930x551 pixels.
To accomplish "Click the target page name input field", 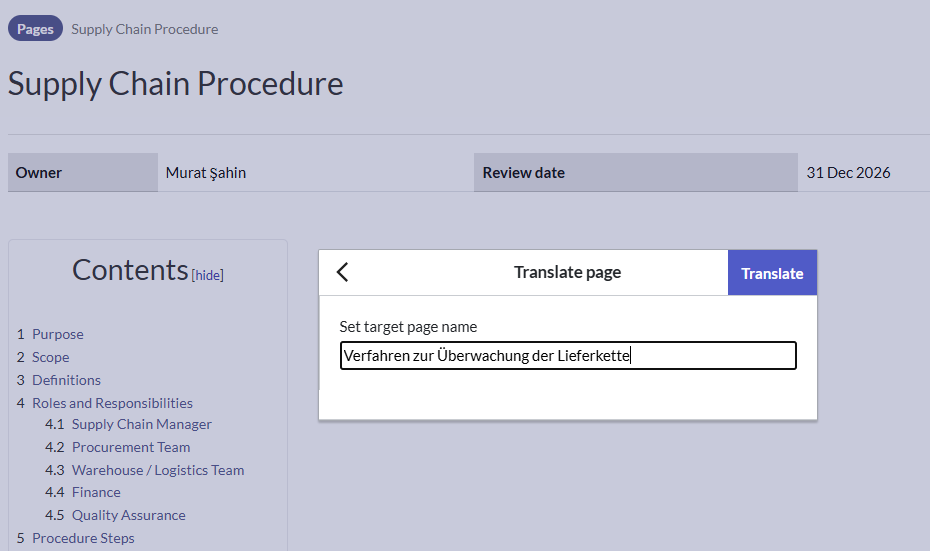I will [567, 356].
